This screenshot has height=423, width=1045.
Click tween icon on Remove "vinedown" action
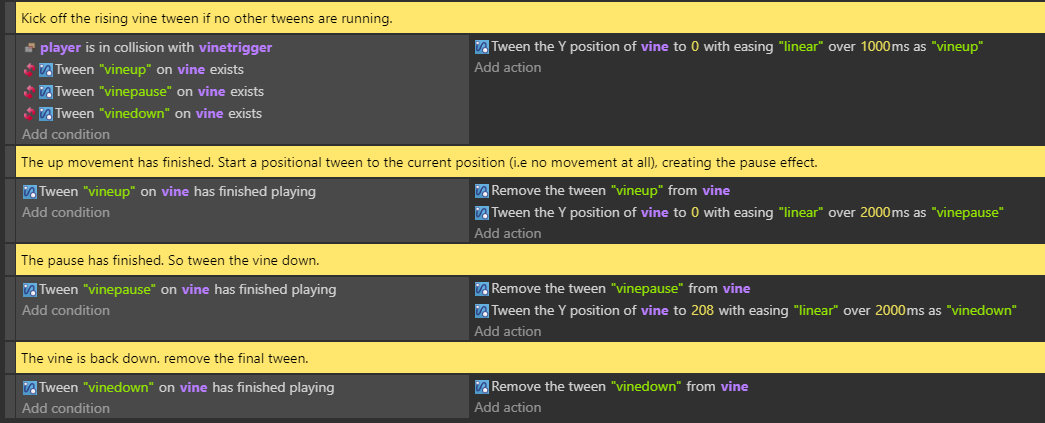tap(482, 387)
